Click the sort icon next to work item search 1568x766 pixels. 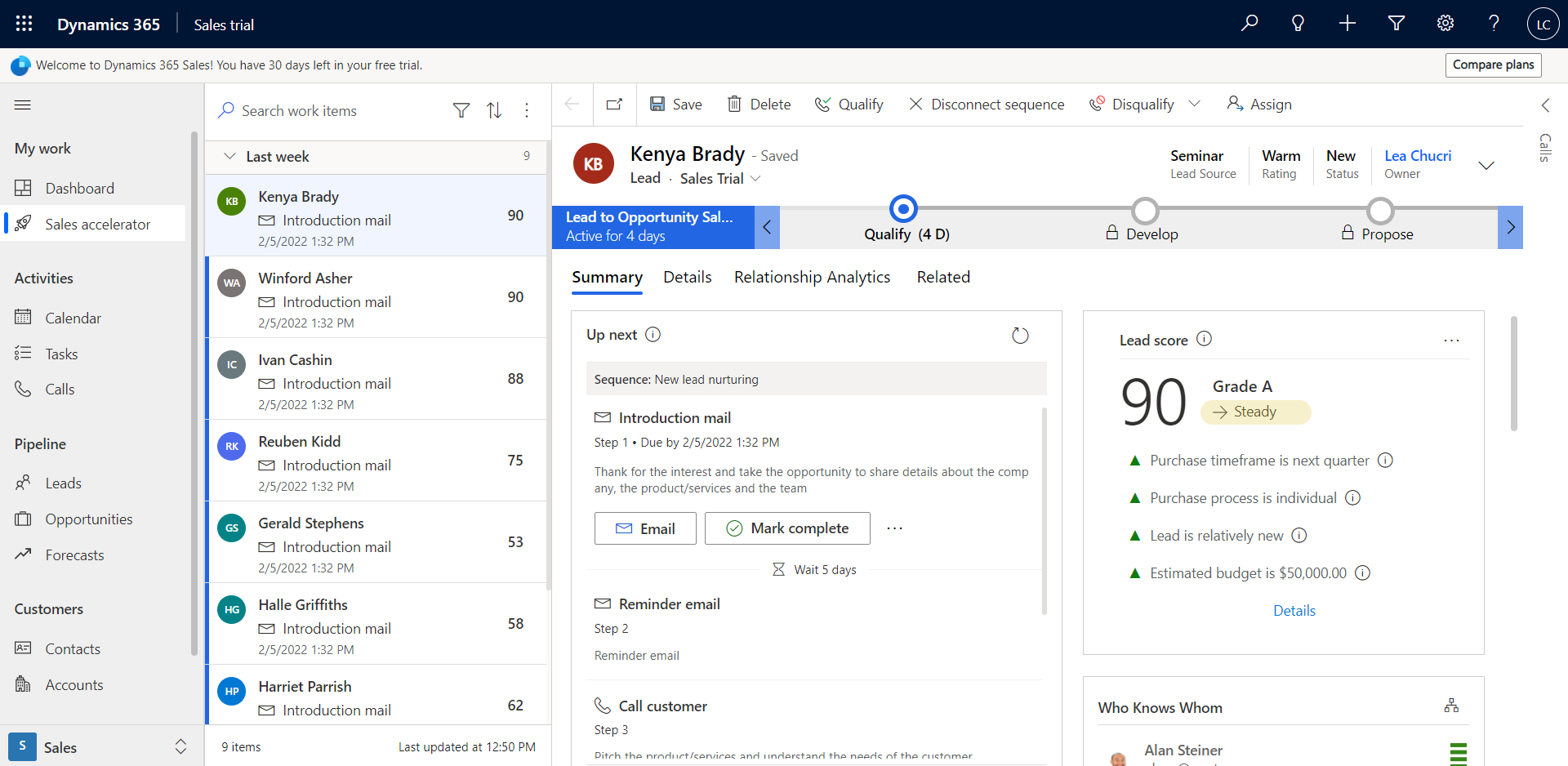[x=495, y=110]
